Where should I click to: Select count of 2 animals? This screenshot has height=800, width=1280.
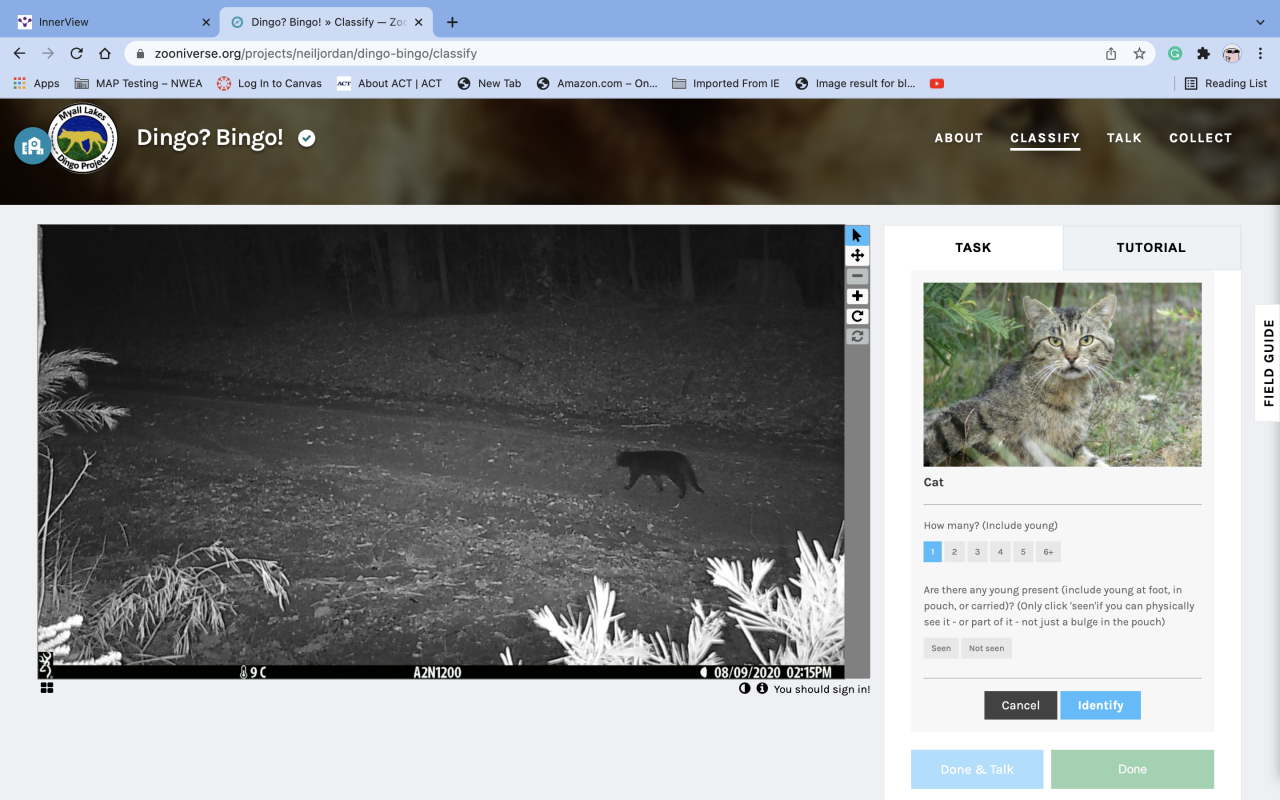tap(955, 552)
